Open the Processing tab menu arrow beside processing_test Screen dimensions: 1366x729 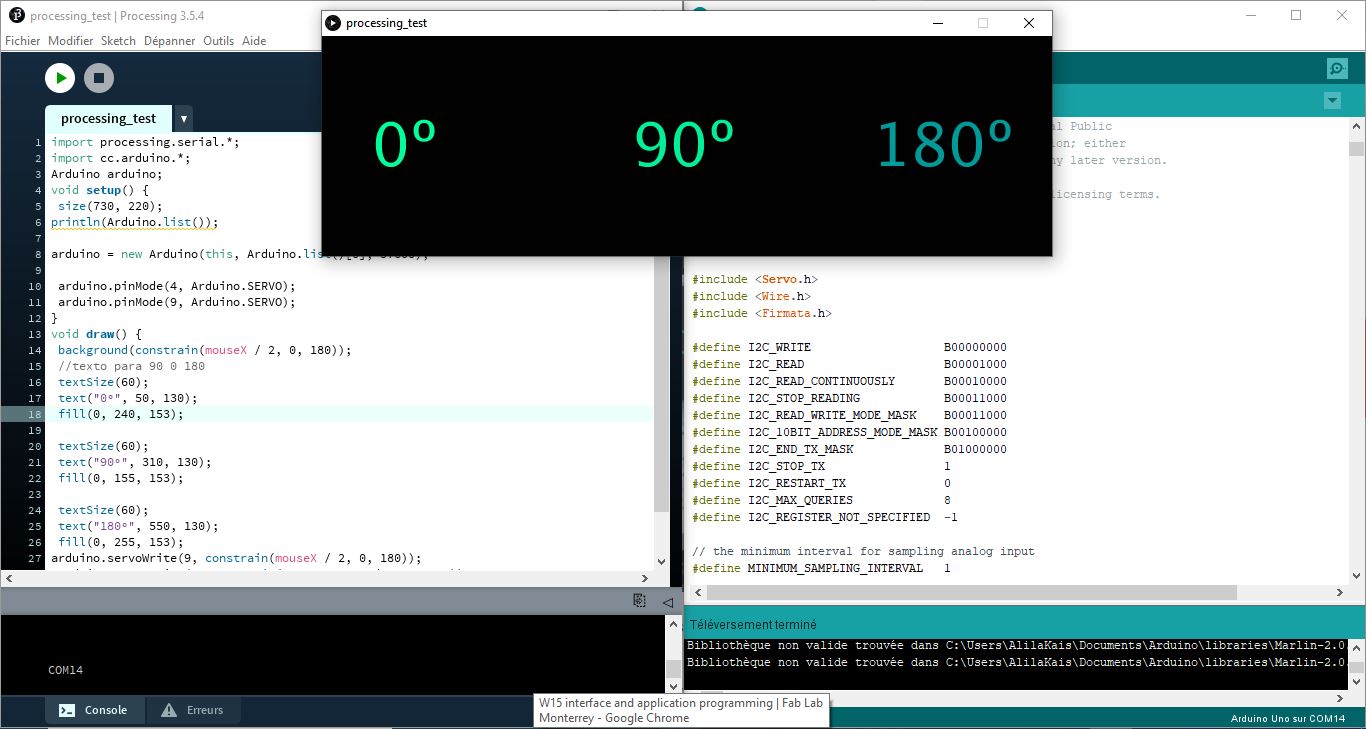tap(183, 119)
